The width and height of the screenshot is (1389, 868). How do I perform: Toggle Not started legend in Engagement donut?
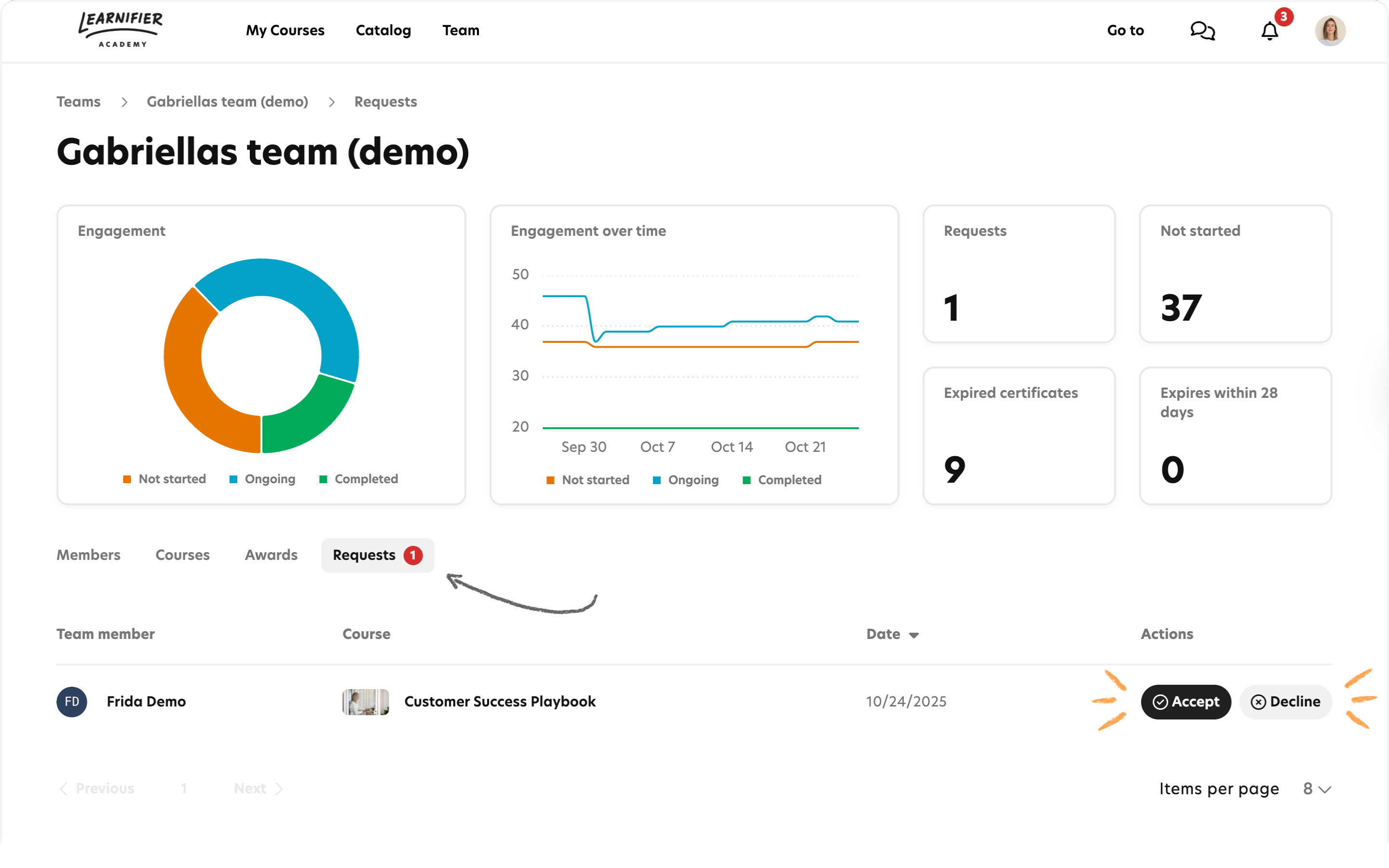tap(165, 479)
